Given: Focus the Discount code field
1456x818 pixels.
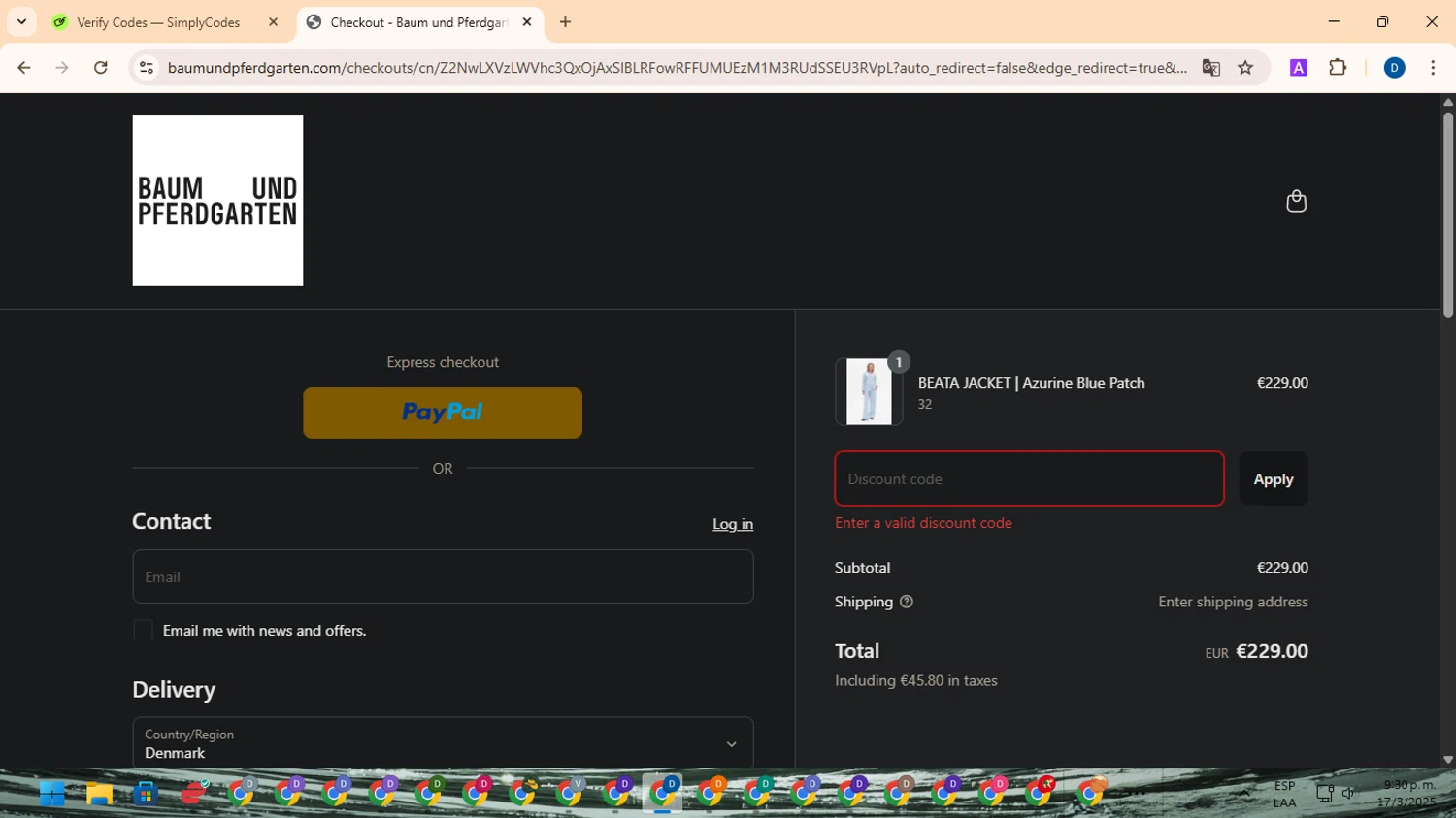Looking at the screenshot, I should pos(1029,478).
